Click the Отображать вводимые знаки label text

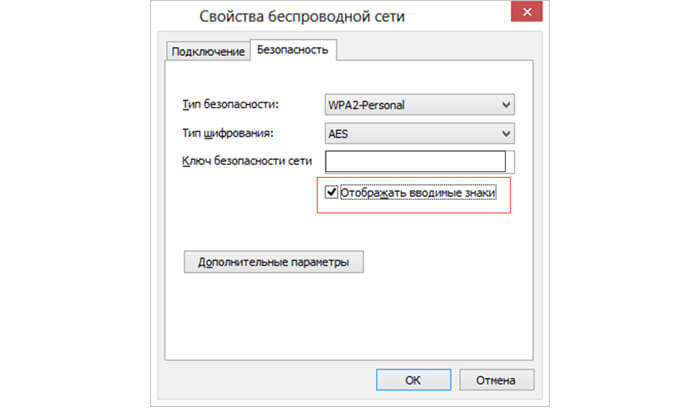[x=418, y=193]
